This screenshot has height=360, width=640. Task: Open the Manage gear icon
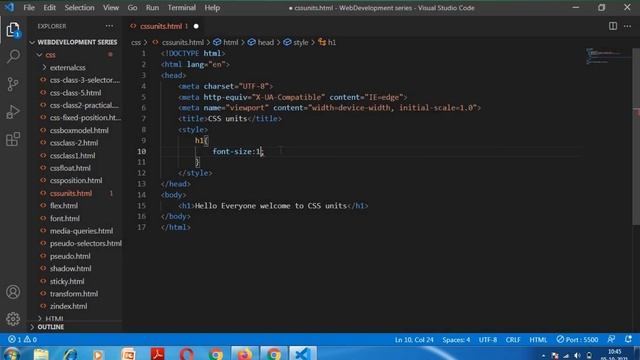13,319
